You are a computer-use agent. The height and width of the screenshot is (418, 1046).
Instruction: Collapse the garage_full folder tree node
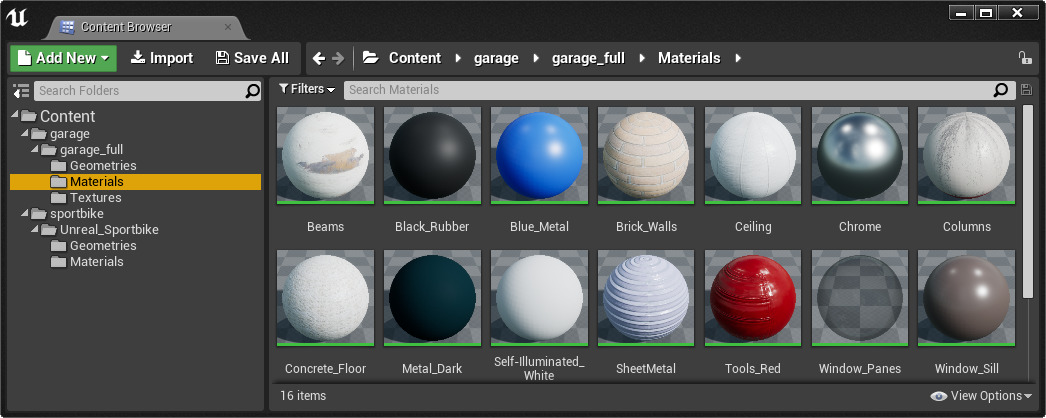click(x=35, y=150)
